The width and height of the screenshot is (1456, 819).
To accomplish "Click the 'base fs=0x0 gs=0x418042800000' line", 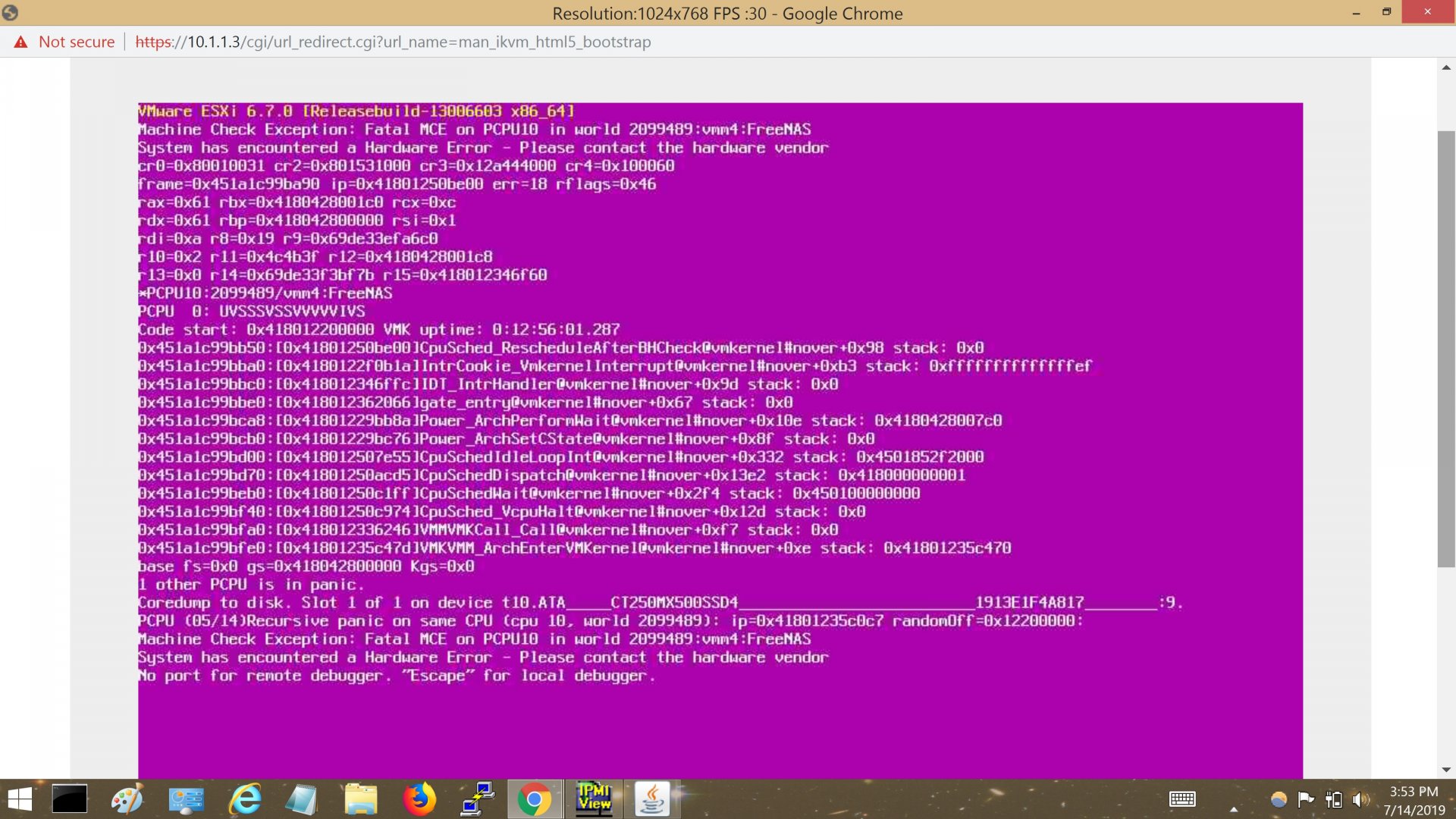I will (306, 566).
